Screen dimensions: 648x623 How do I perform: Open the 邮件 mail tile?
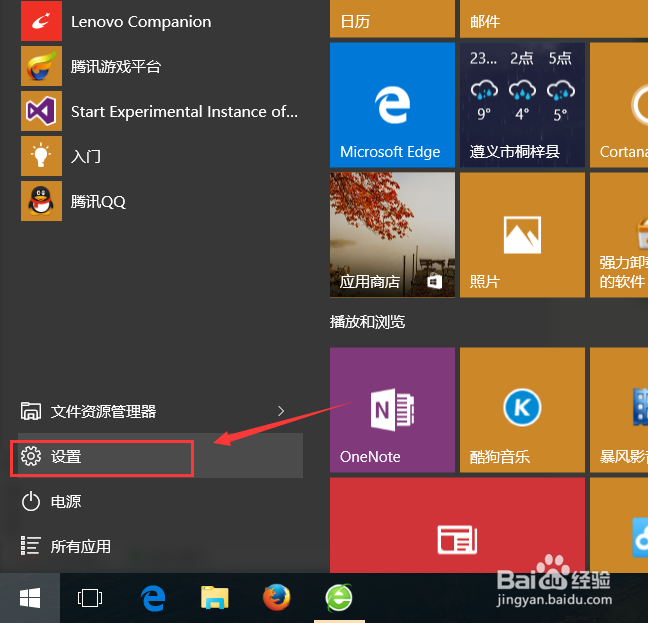[x=554, y=19]
